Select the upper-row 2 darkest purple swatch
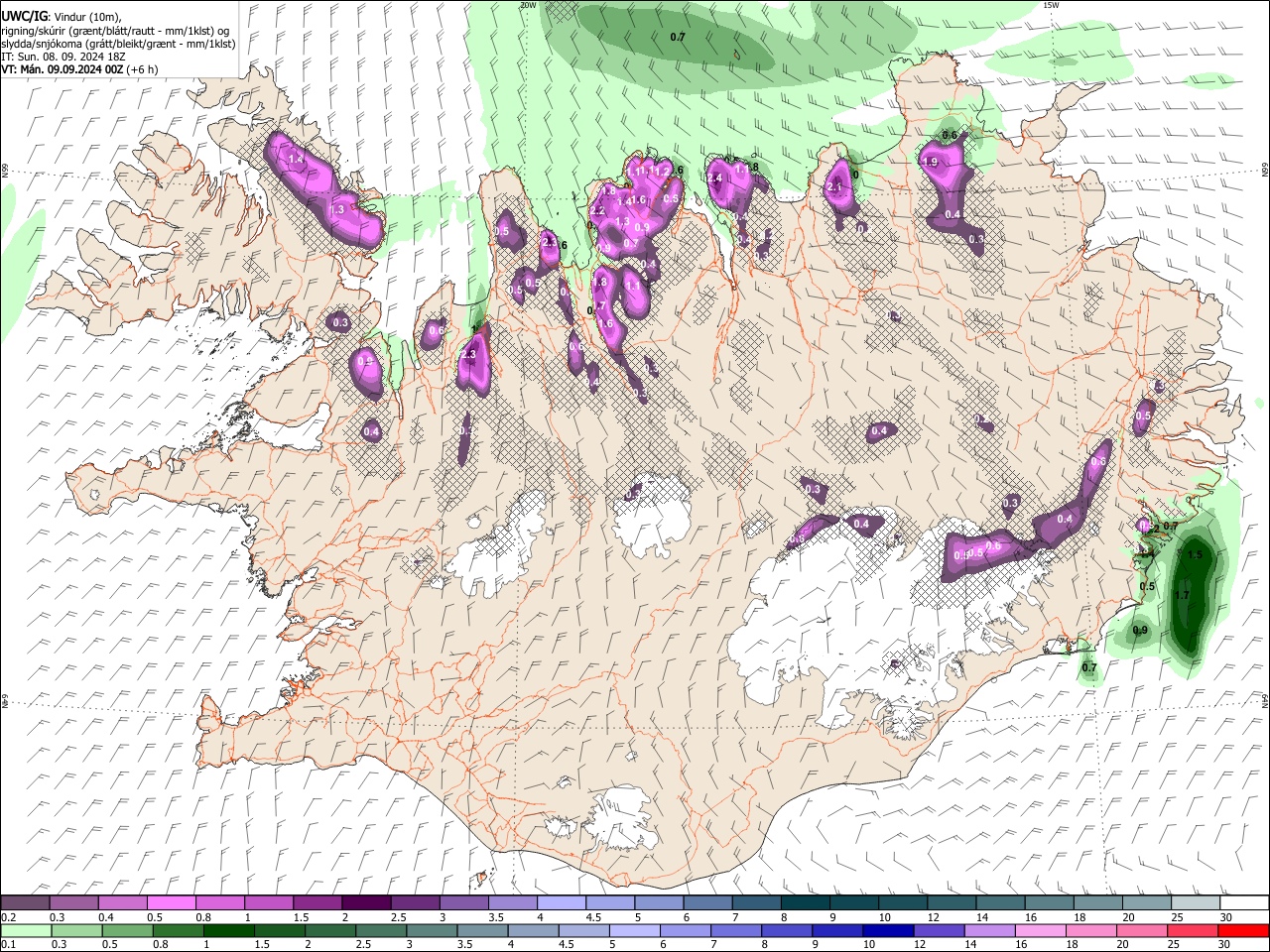The height and width of the screenshot is (952, 1270). (364, 902)
